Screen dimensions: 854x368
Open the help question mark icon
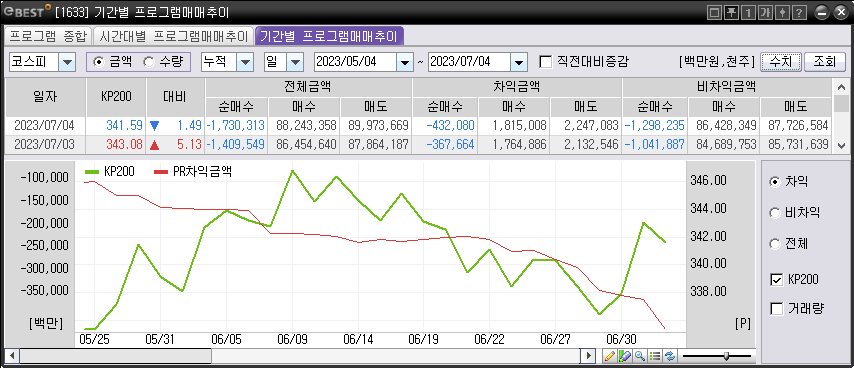(799, 12)
